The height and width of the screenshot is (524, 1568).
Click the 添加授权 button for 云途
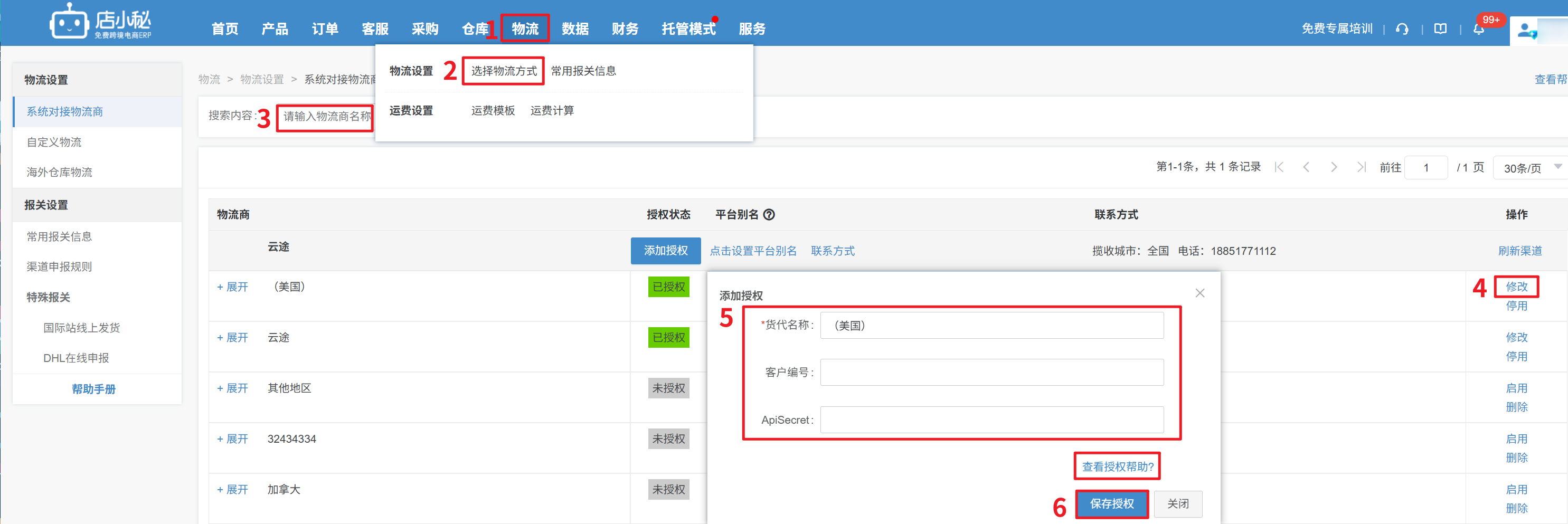tap(665, 250)
